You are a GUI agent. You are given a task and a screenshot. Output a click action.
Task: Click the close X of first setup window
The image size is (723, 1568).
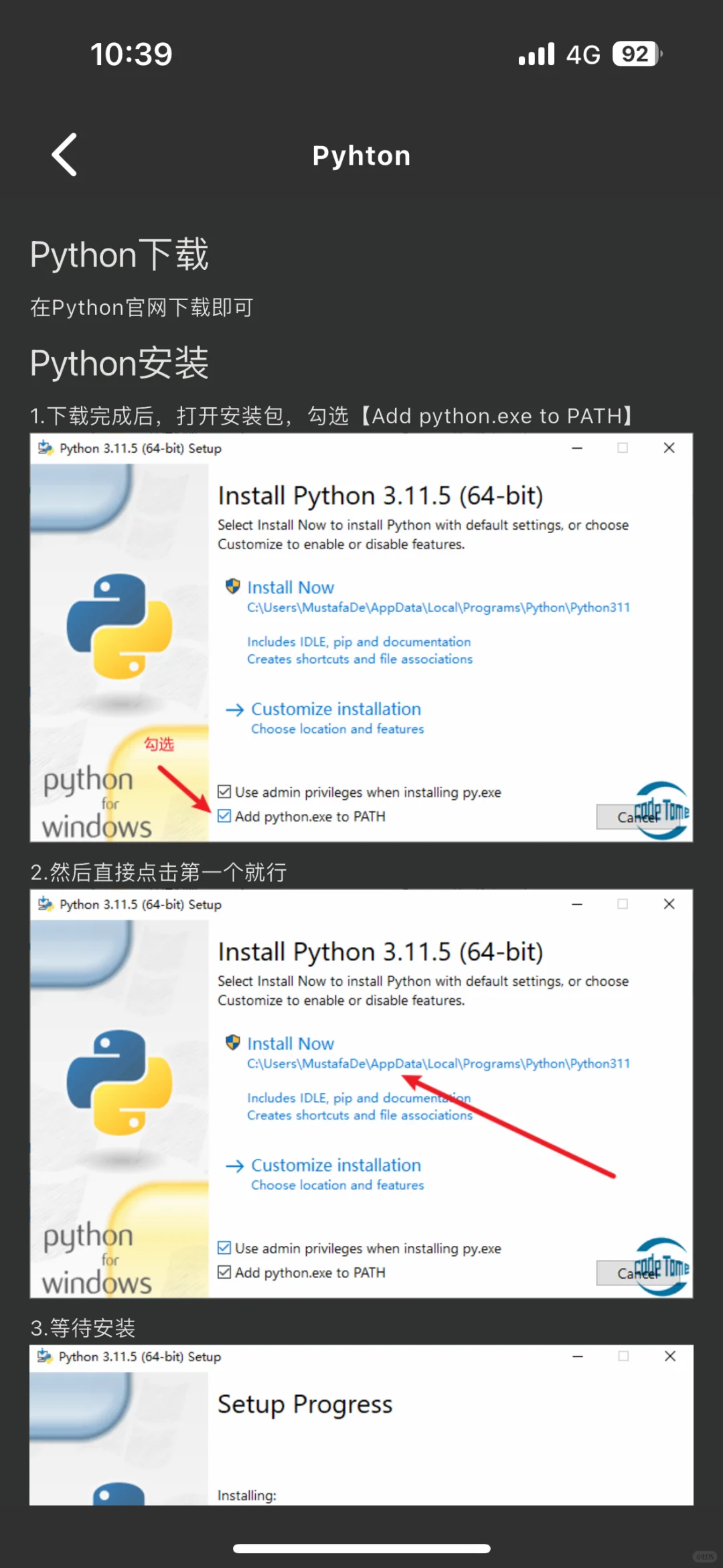tap(669, 448)
